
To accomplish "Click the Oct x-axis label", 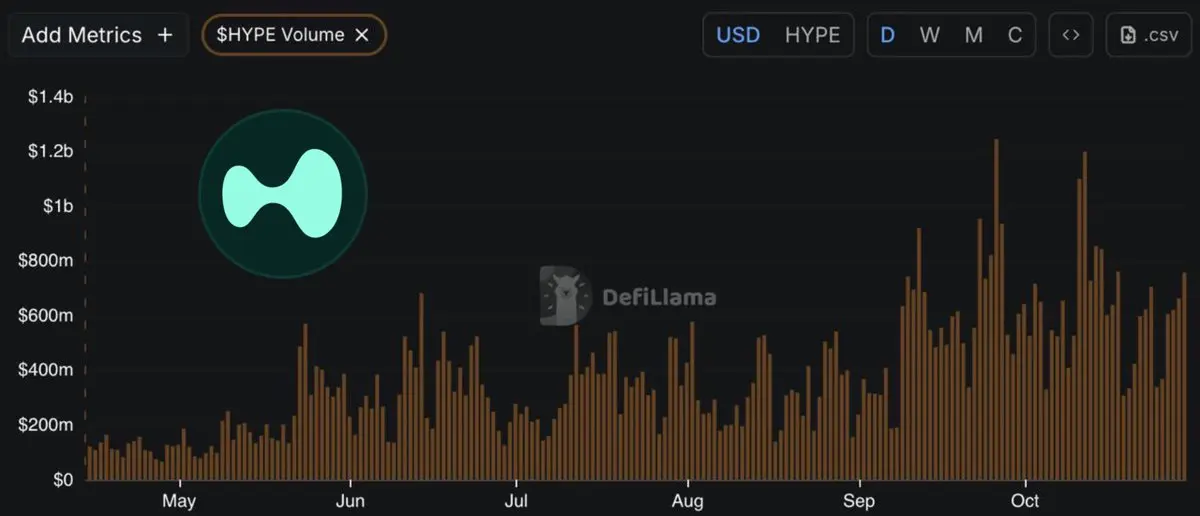I will pyautogui.click(x=1025, y=500).
